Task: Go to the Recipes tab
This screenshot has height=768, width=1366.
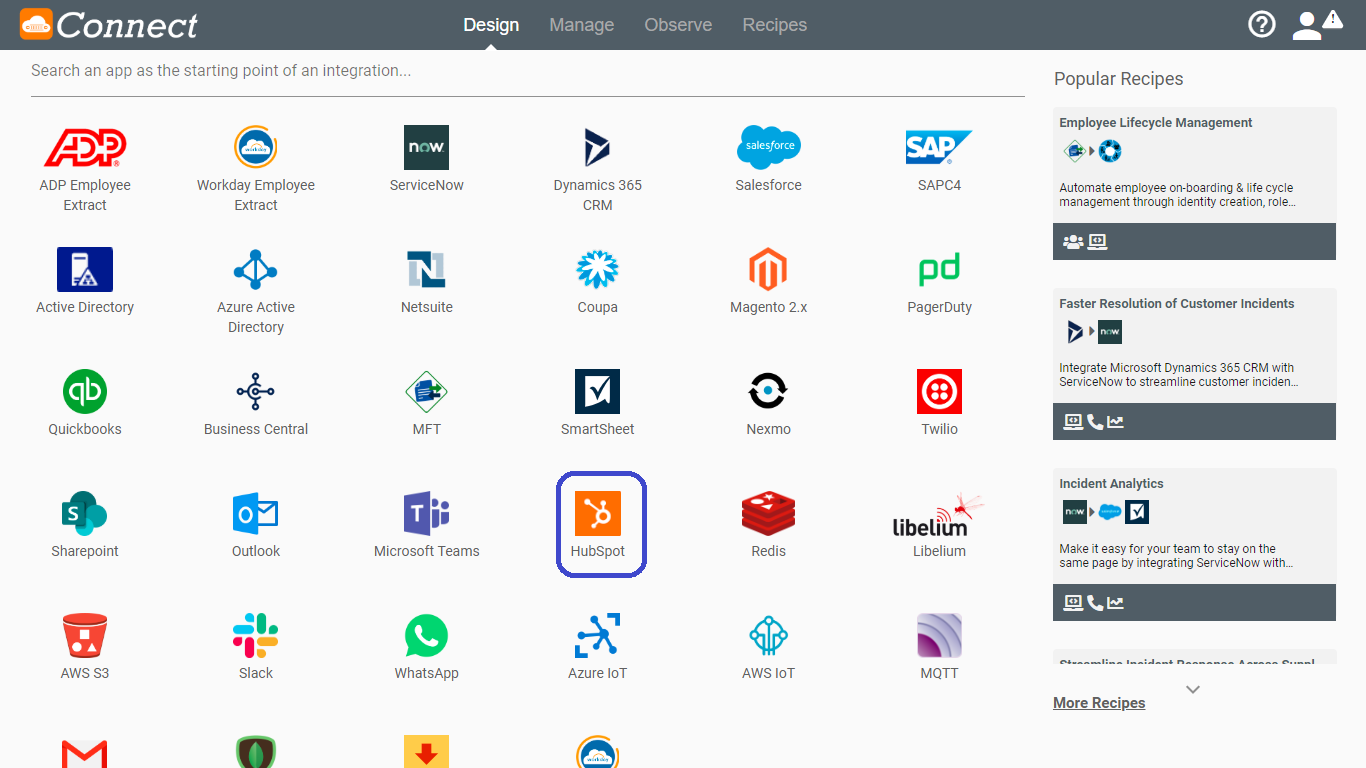Action: tap(775, 25)
